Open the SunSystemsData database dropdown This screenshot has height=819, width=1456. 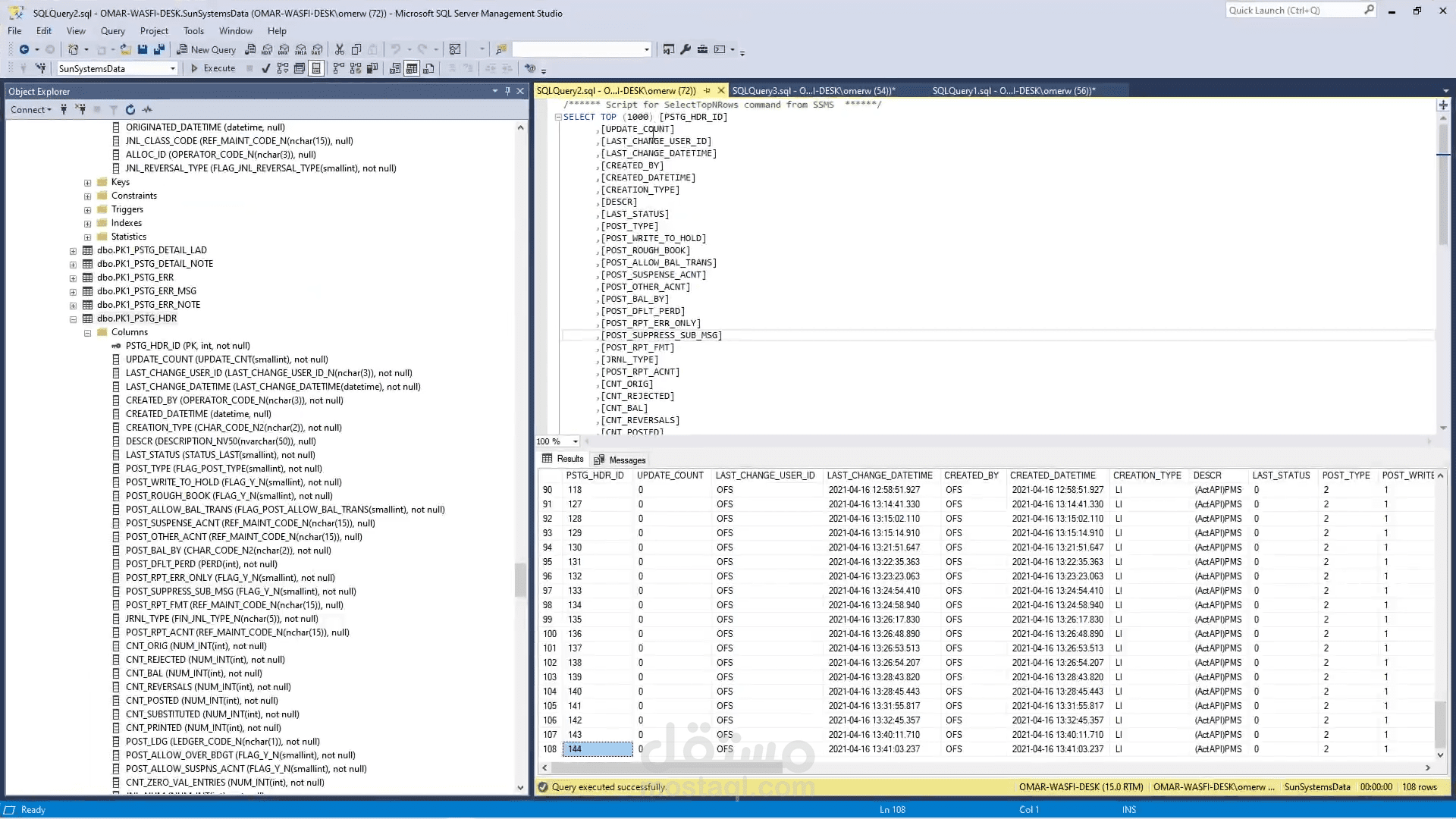click(x=172, y=68)
